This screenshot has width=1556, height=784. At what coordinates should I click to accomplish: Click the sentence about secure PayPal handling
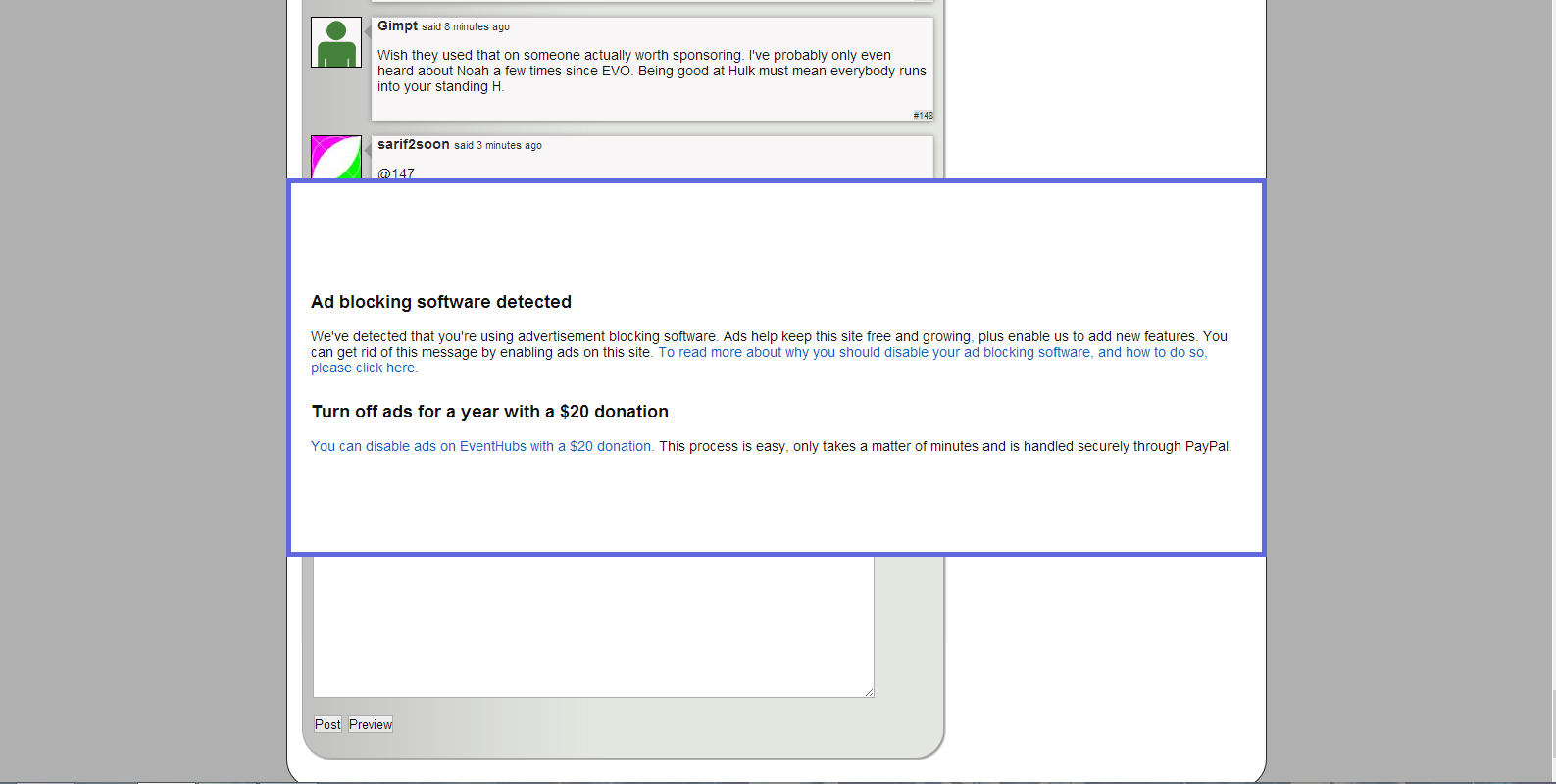coord(944,446)
